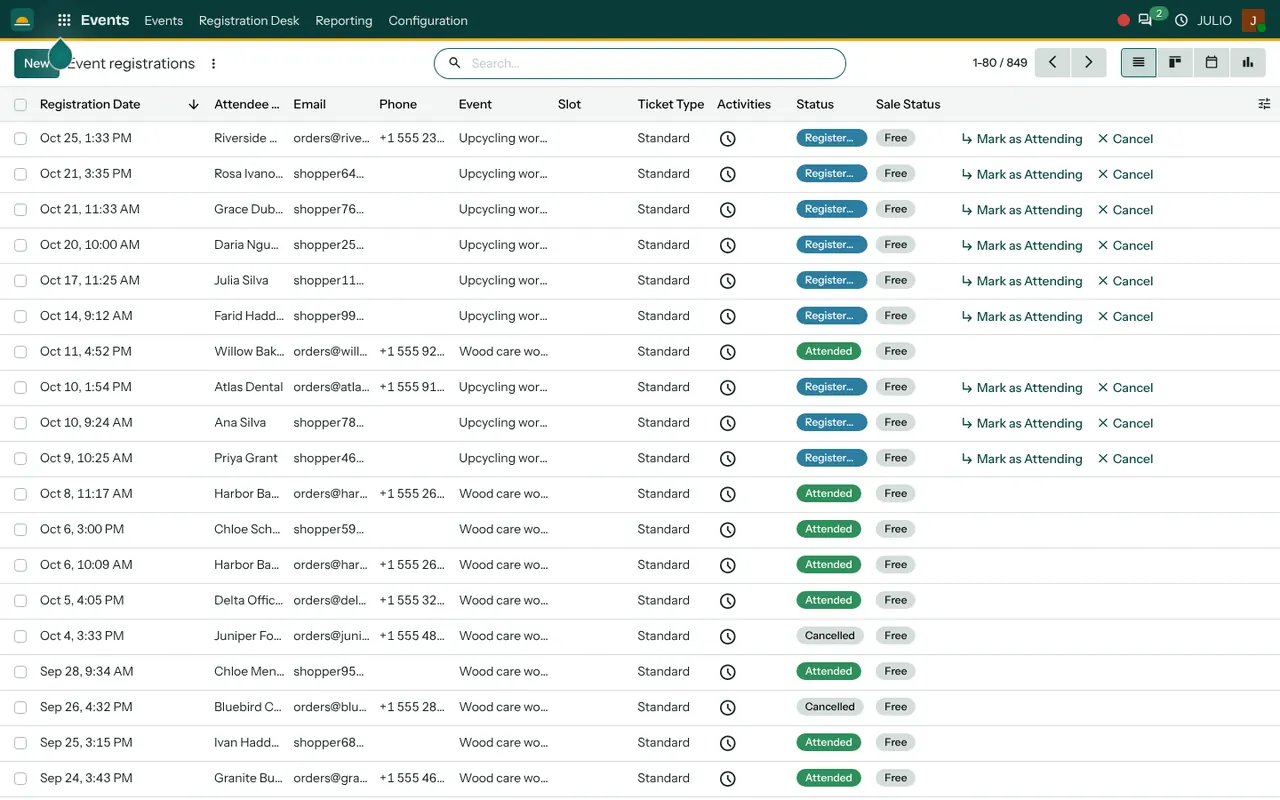Open the conversations chat icon with badge

(1146, 20)
